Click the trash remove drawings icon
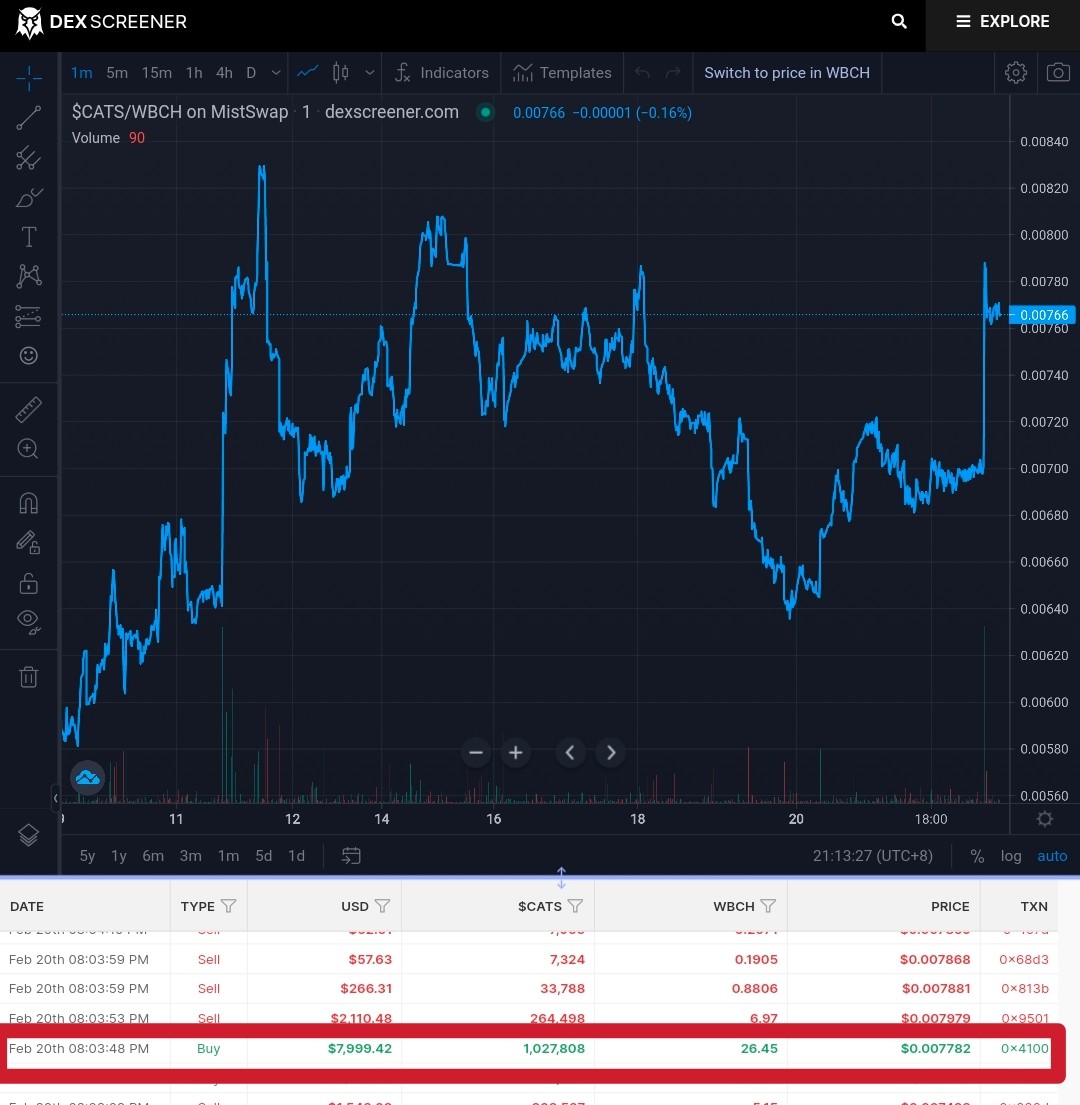The image size is (1080, 1105). pos(28,677)
